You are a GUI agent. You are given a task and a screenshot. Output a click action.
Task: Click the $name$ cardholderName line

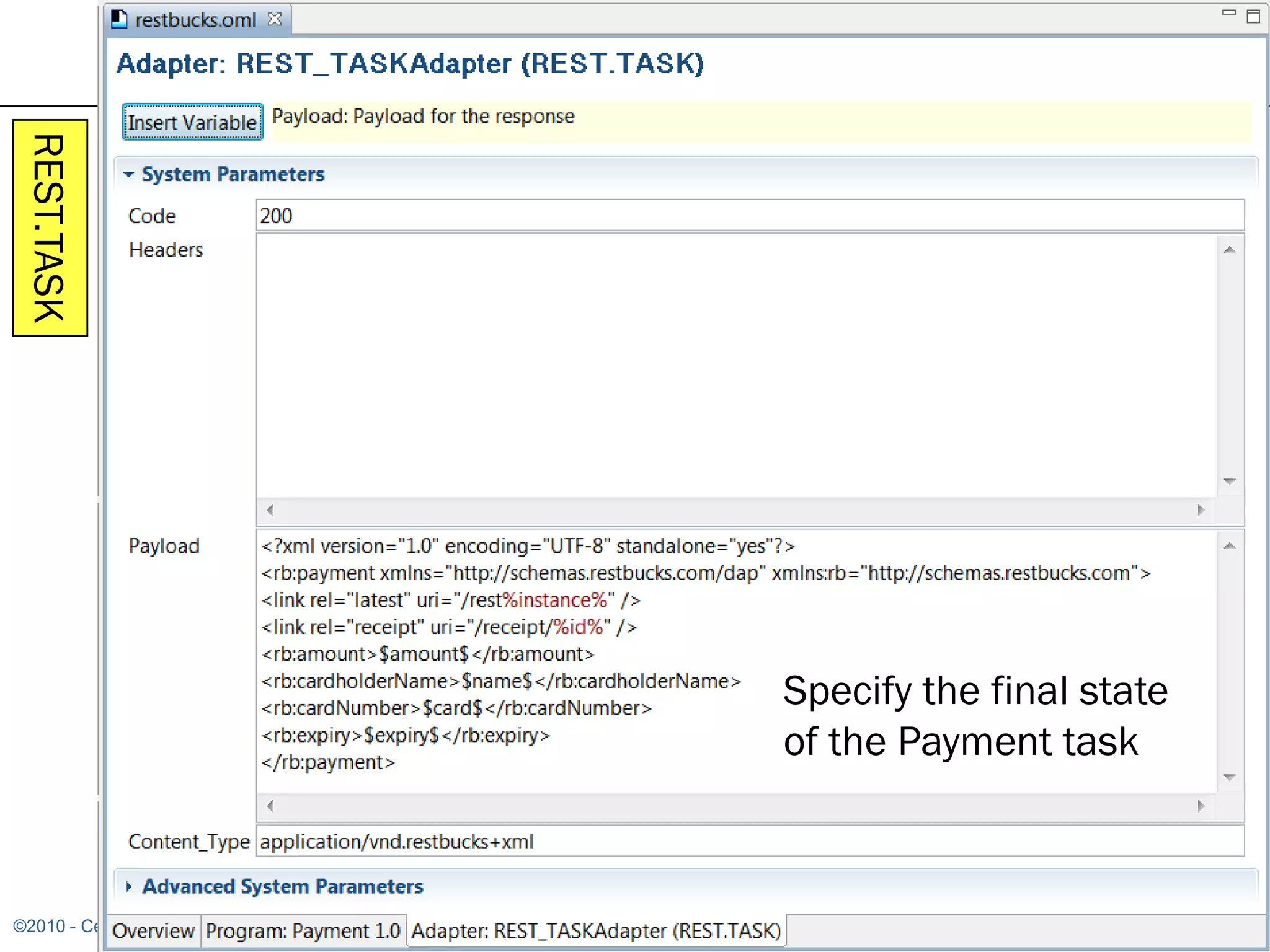click(x=501, y=681)
